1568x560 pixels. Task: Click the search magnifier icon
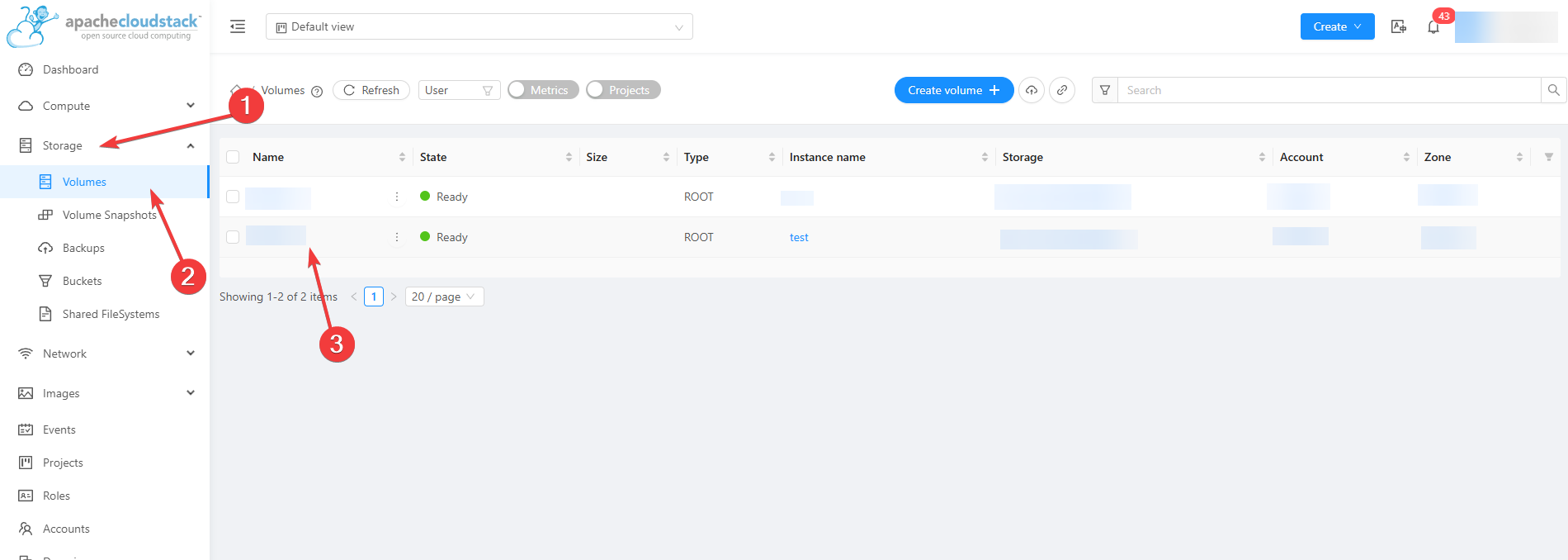click(x=1553, y=90)
